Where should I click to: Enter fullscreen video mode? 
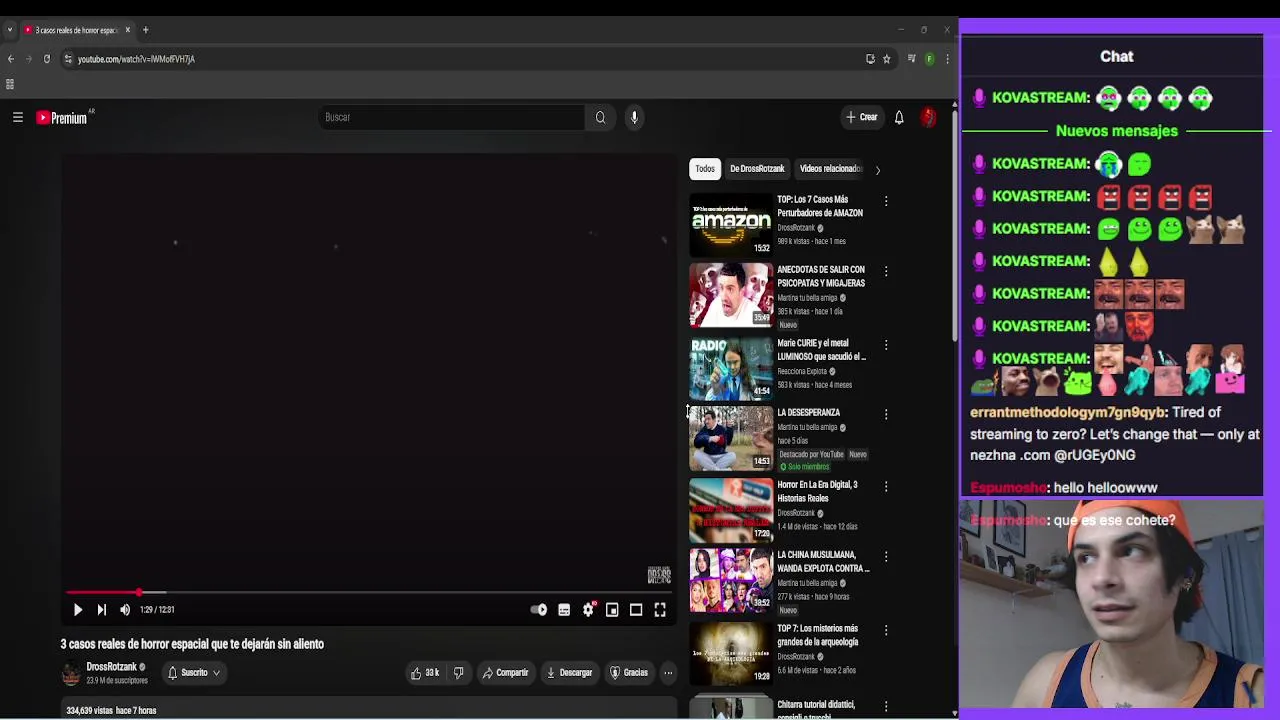[660, 610]
